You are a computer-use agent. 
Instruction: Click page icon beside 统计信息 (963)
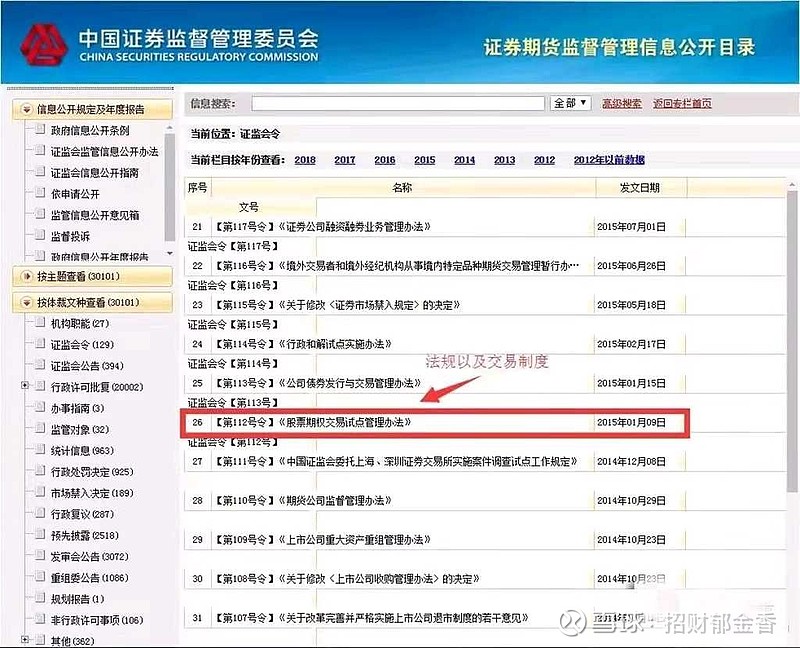pos(40,450)
